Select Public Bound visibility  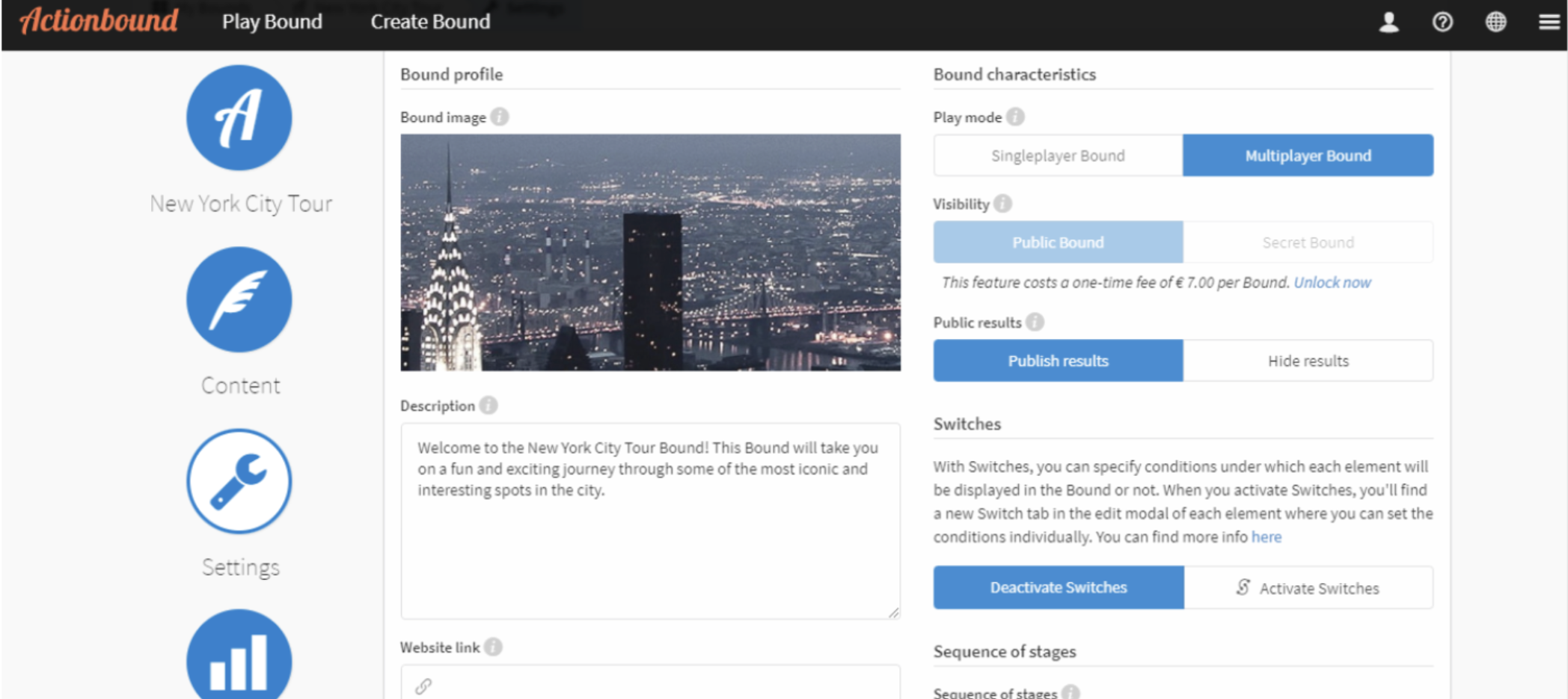tap(1058, 242)
